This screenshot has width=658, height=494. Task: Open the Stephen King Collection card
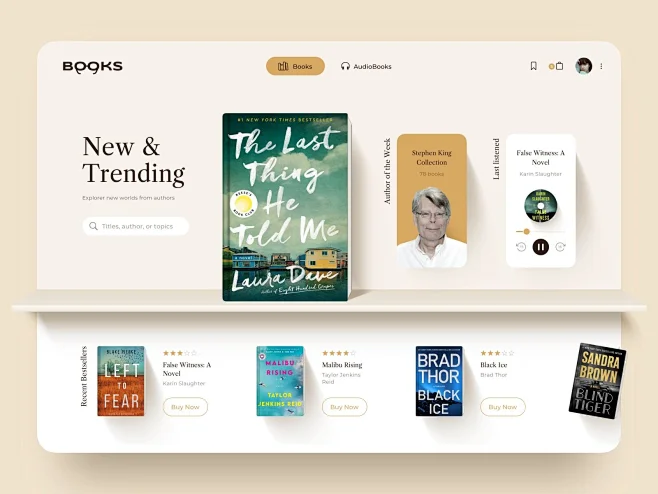click(432, 201)
